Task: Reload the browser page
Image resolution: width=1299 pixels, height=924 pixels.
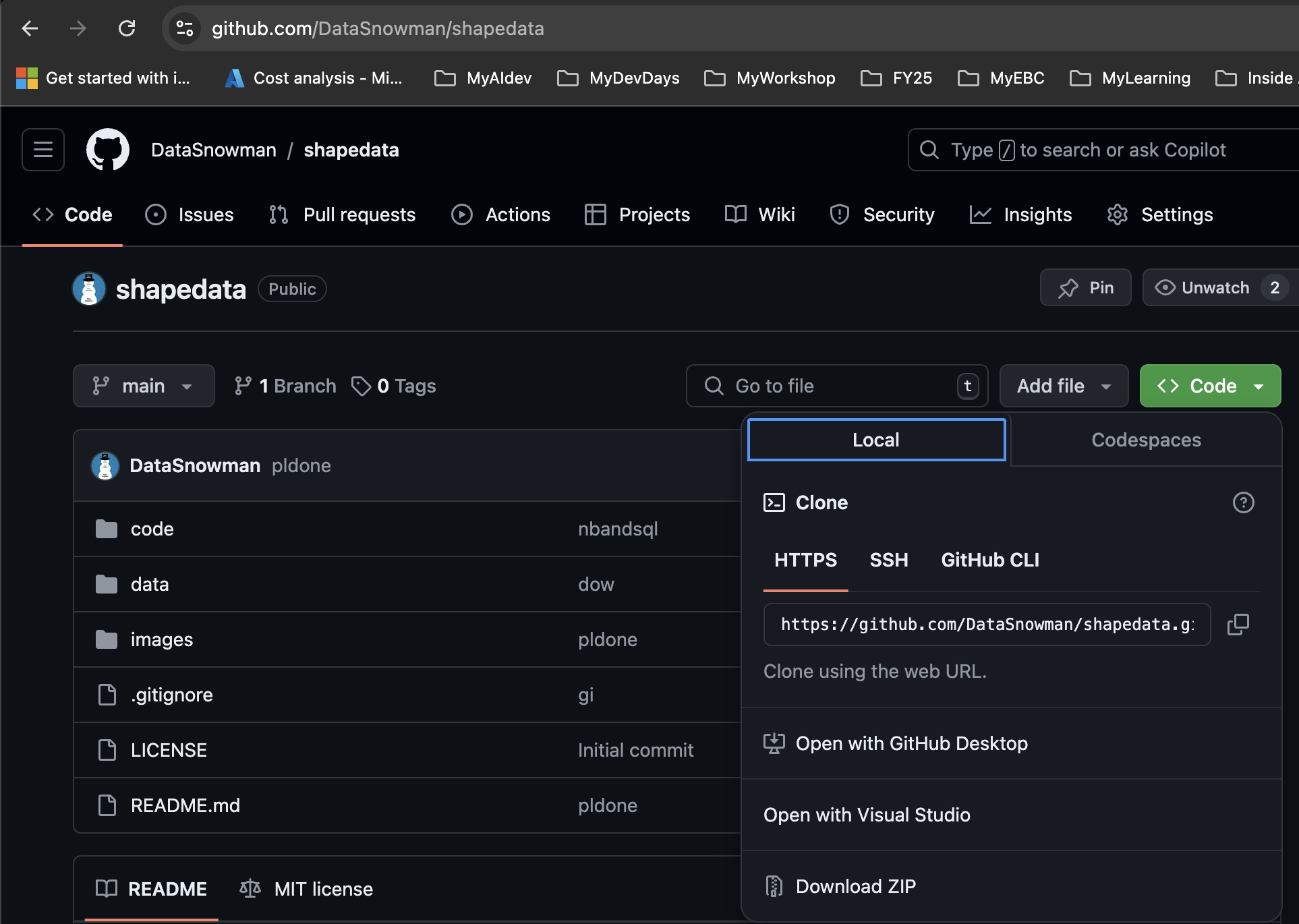Action: (127, 28)
